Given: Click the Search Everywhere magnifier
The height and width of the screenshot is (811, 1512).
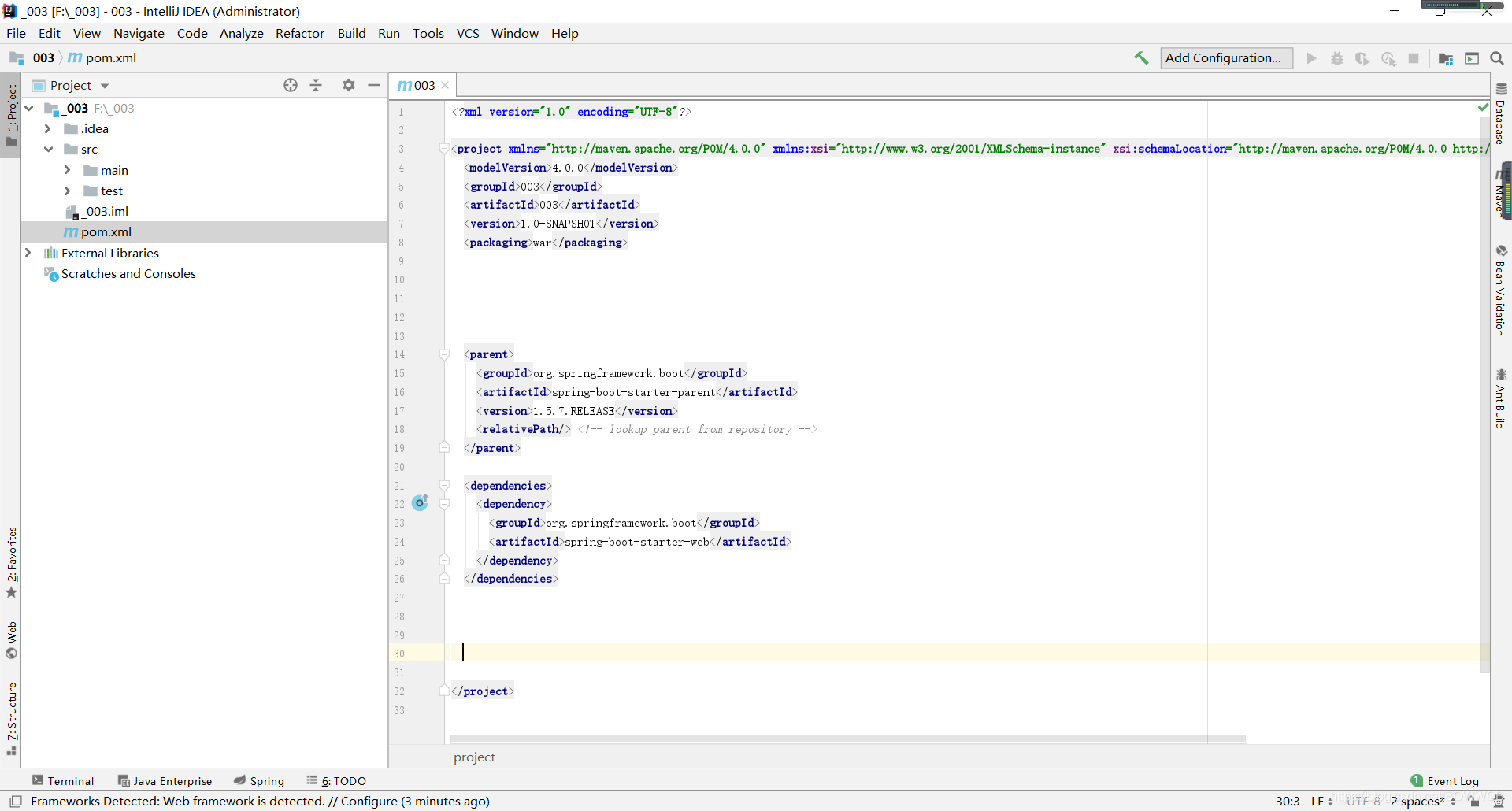Looking at the screenshot, I should 1497,58.
